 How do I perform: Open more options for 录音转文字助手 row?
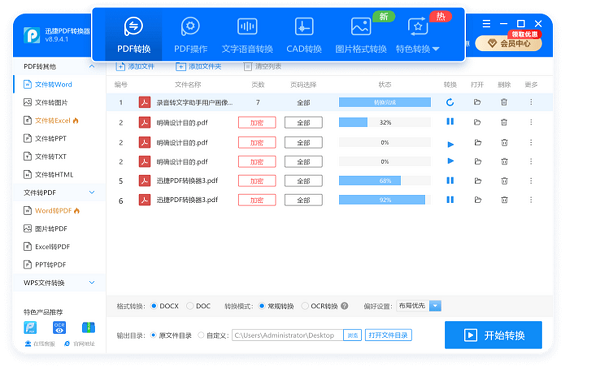point(531,102)
